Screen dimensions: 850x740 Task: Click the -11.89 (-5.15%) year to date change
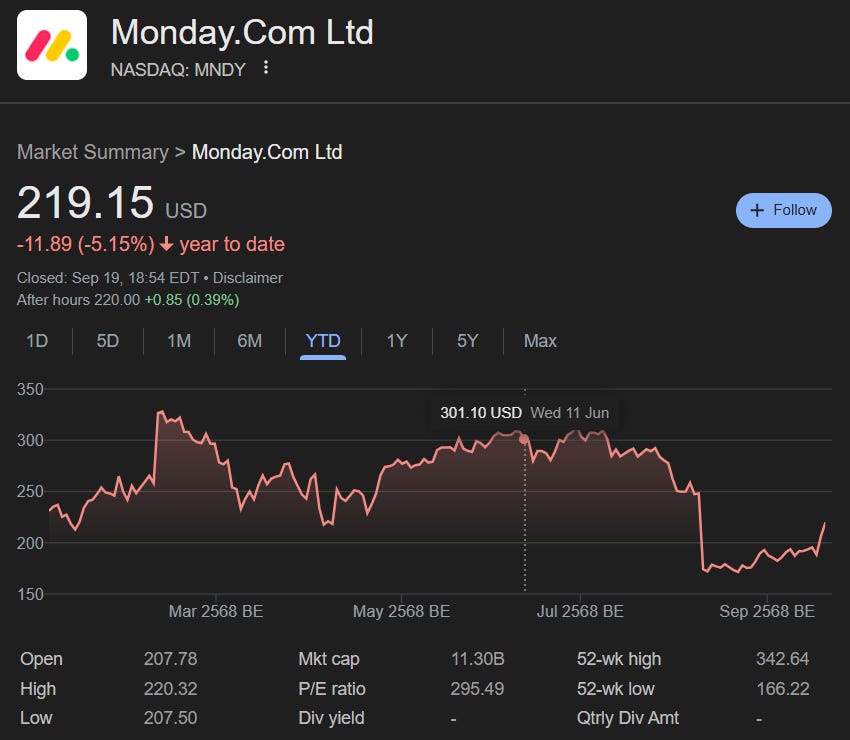[x=151, y=244]
